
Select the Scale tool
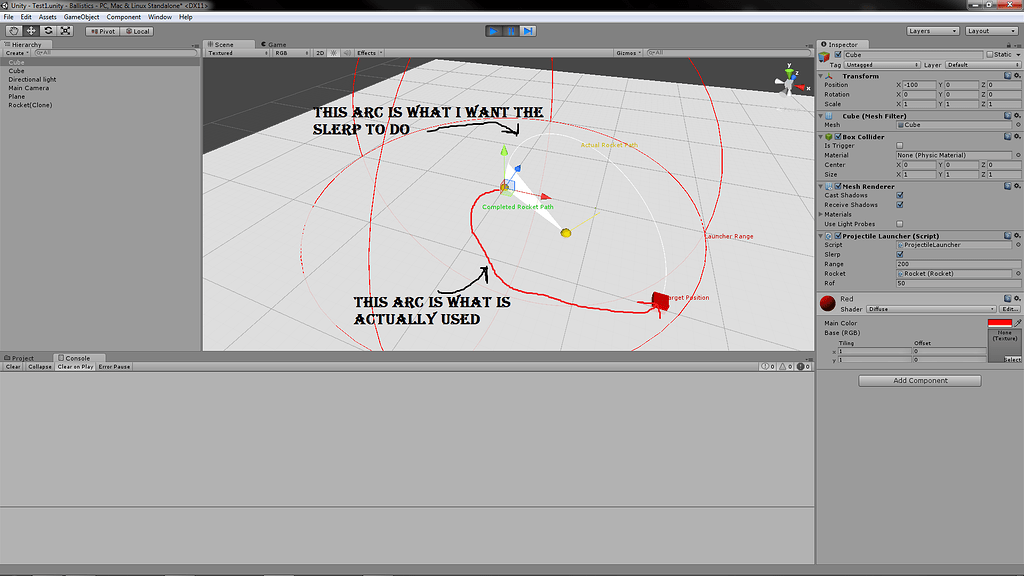[x=65, y=31]
